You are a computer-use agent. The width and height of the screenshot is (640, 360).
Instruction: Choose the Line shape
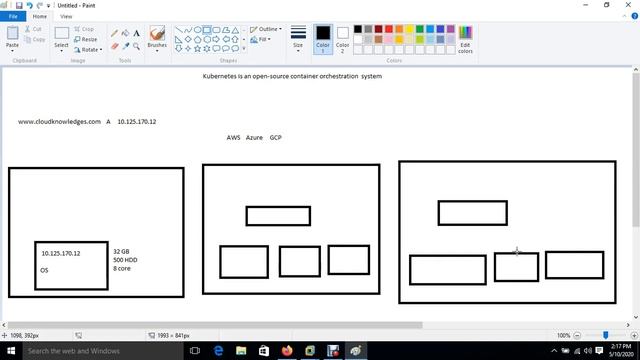pyautogui.click(x=178, y=30)
